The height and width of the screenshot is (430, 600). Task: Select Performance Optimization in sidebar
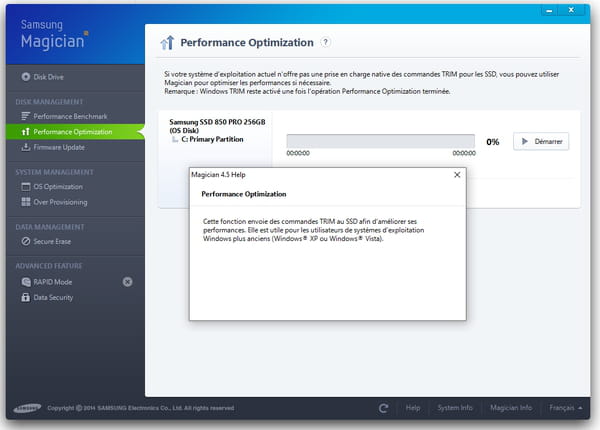[x=75, y=132]
